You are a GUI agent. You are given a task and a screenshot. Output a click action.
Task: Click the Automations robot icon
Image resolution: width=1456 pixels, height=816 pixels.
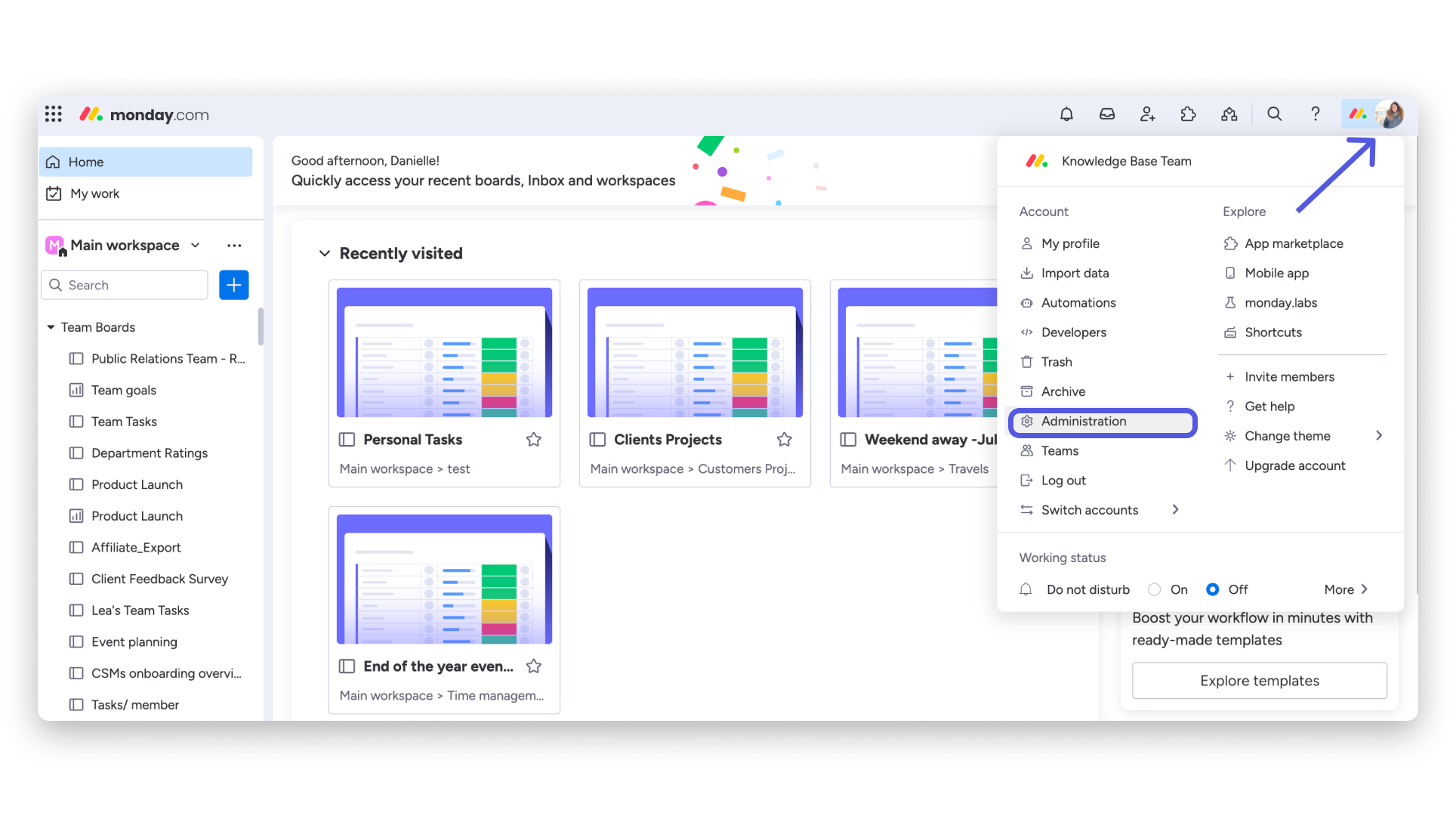tap(1027, 303)
